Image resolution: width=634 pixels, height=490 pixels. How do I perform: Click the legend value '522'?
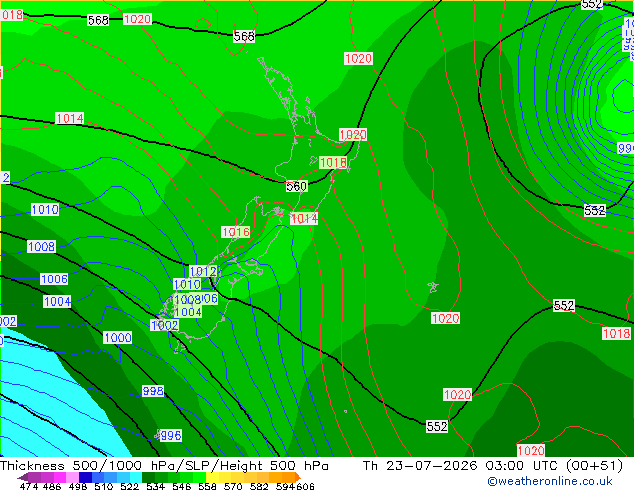pos(129,486)
